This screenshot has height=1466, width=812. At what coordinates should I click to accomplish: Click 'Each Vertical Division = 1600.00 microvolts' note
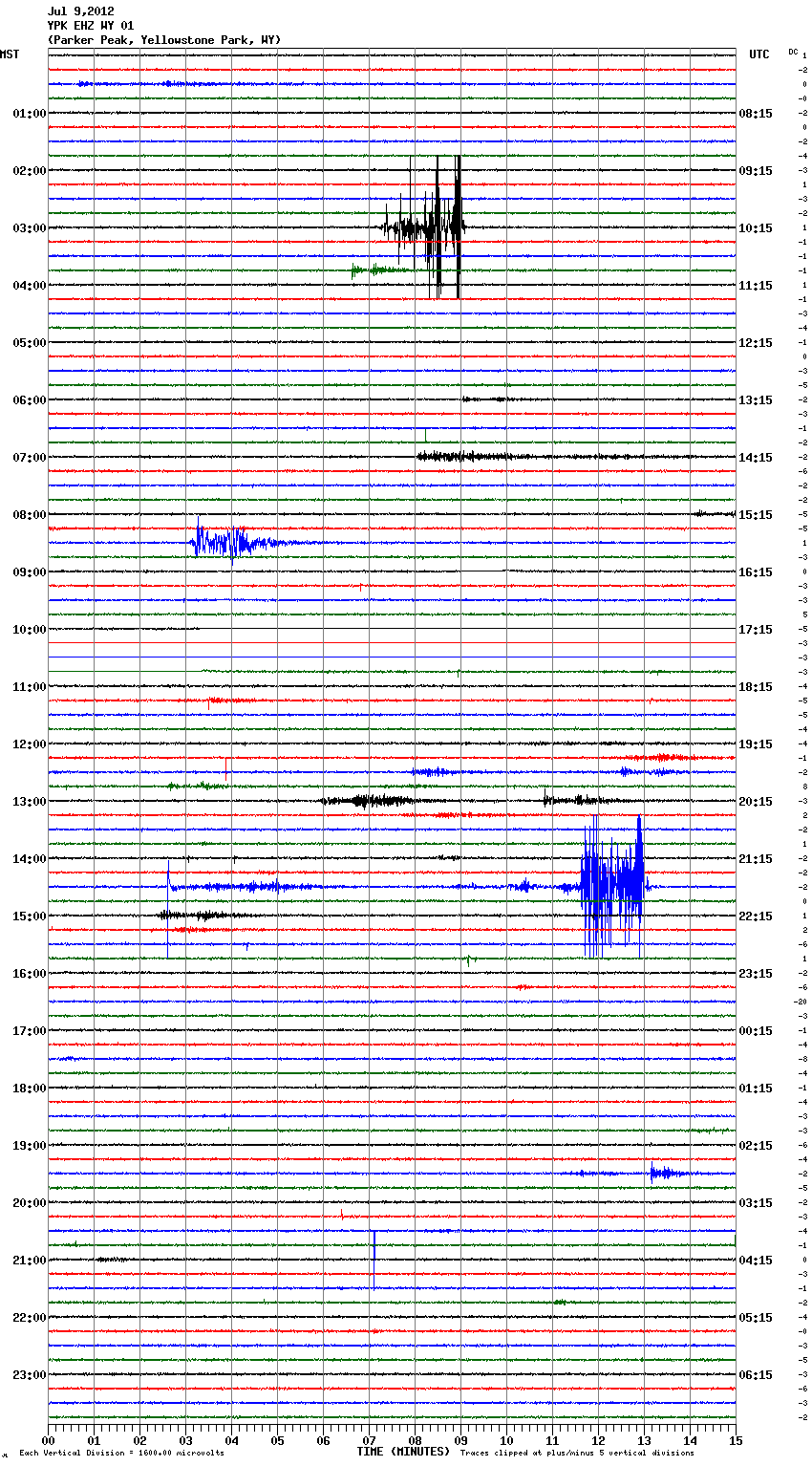[x=121, y=1454]
